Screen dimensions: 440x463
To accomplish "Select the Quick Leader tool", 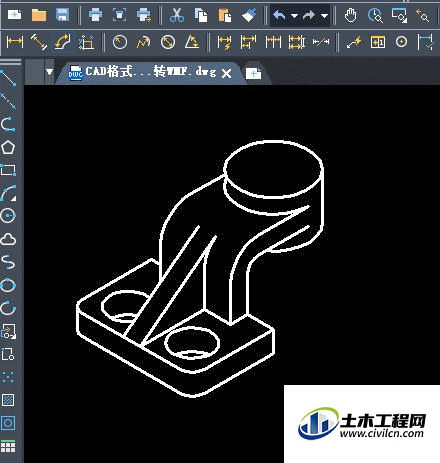I will tap(354, 42).
